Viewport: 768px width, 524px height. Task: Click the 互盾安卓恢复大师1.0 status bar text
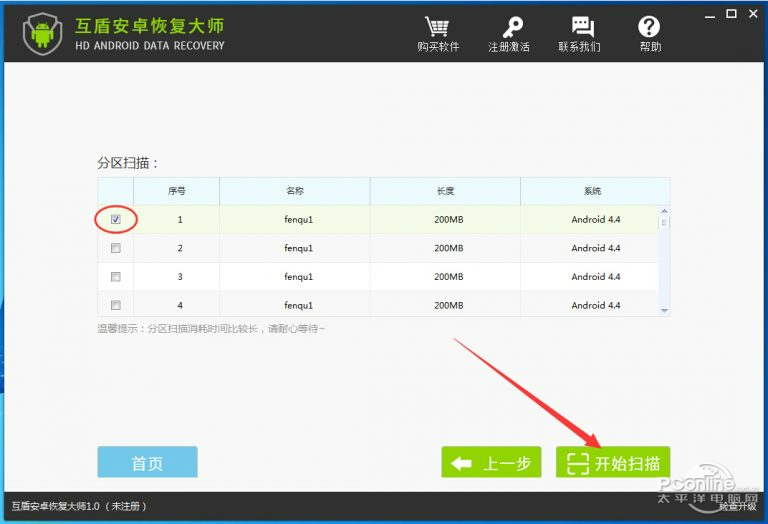(79, 506)
